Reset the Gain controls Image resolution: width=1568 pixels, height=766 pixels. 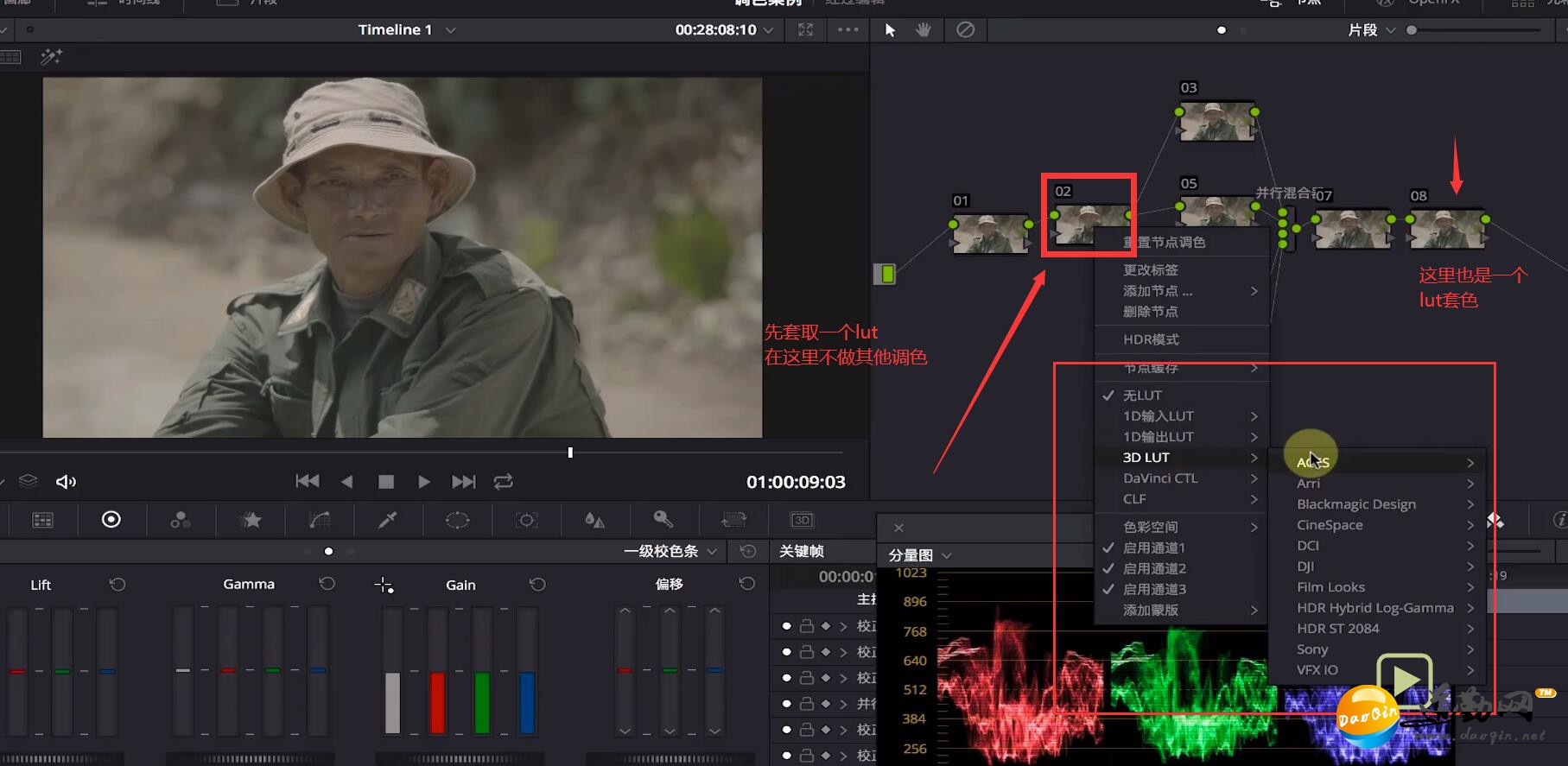click(537, 585)
